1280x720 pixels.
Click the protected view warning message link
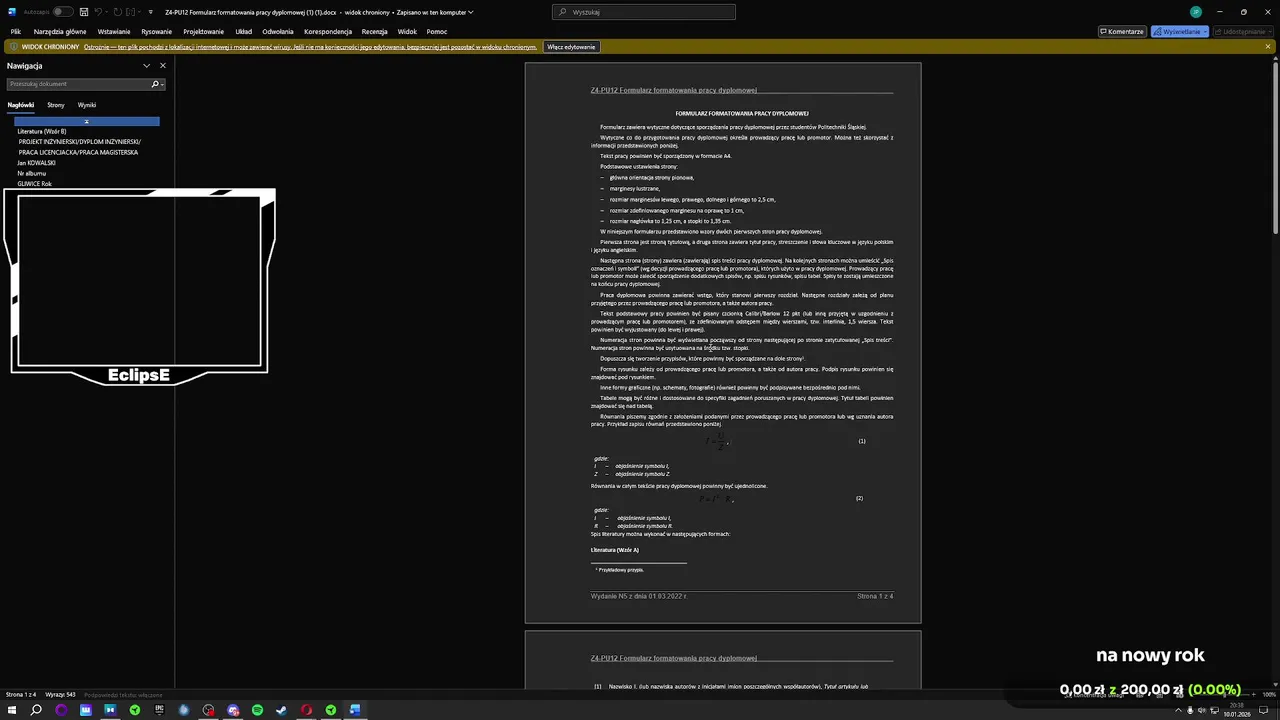(x=310, y=47)
